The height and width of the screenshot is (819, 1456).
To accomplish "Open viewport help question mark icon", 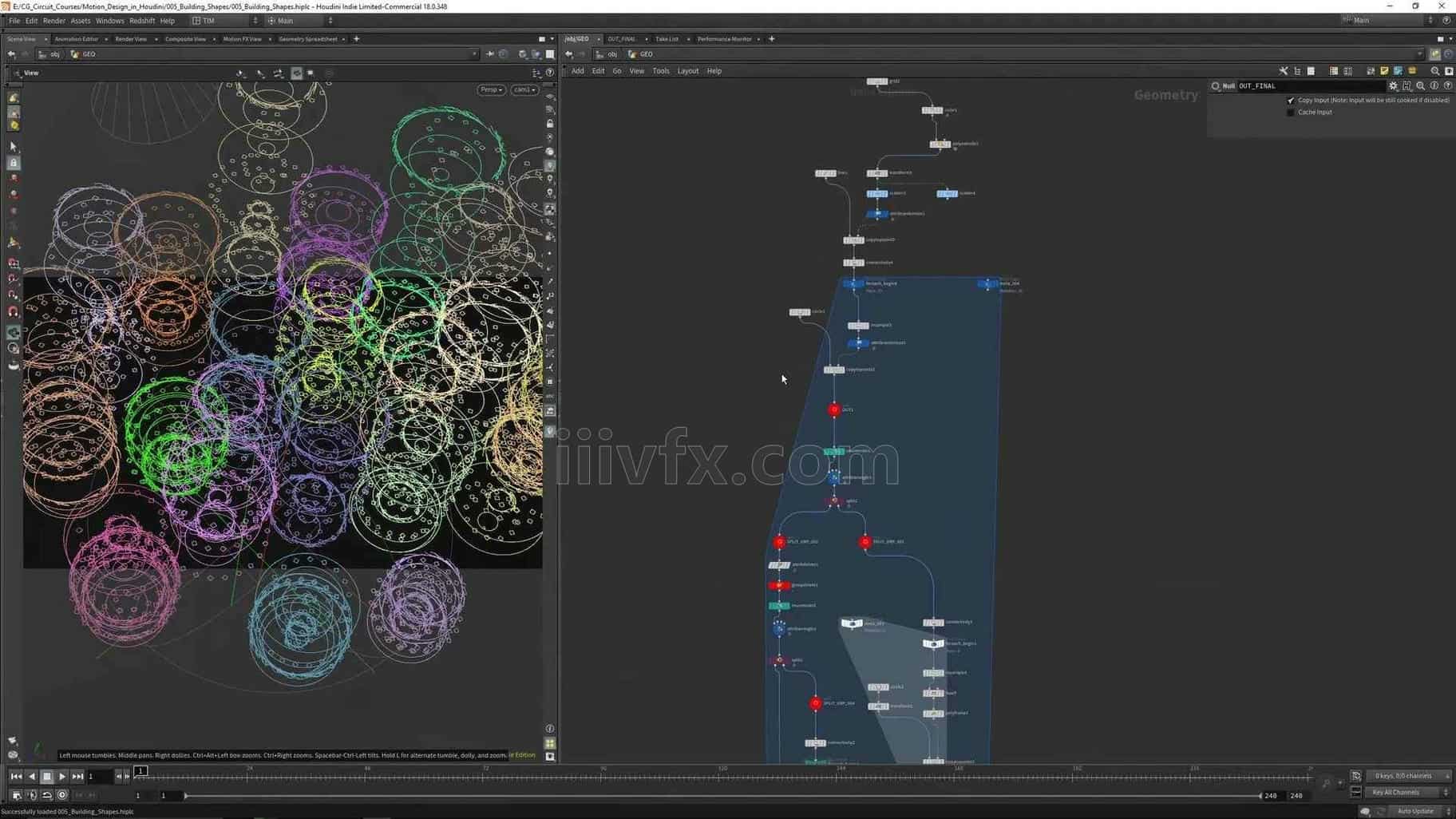I will click(x=550, y=73).
